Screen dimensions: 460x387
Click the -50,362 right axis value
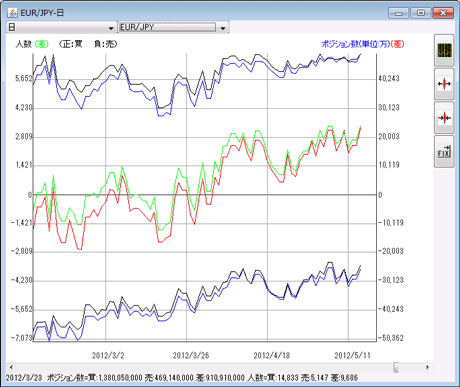tap(391, 338)
